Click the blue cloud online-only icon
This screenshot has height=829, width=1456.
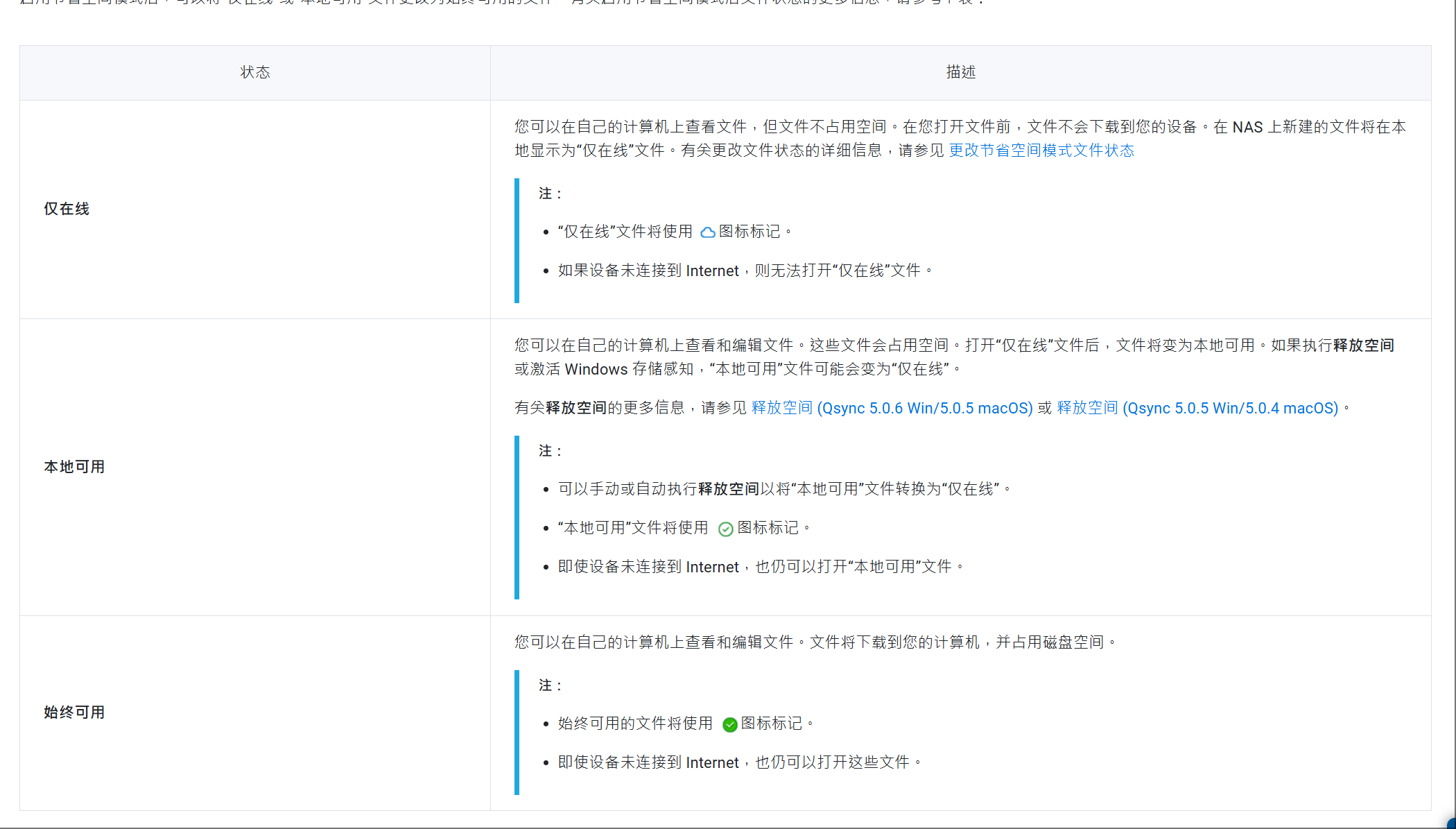[707, 232]
